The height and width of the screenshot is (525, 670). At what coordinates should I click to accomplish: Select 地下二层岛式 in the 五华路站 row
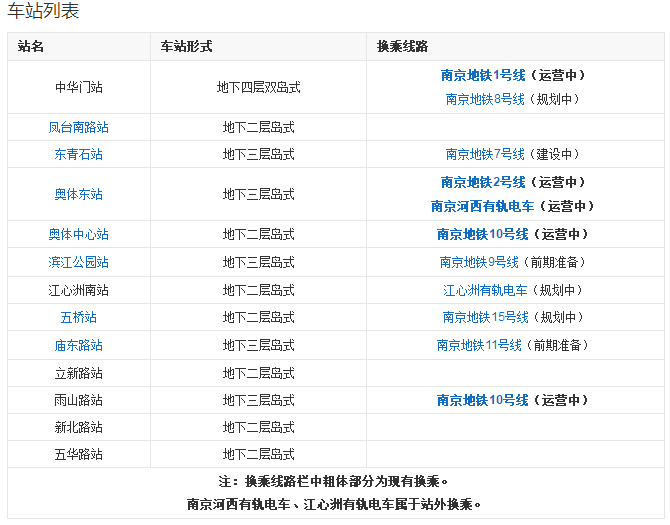click(259, 454)
